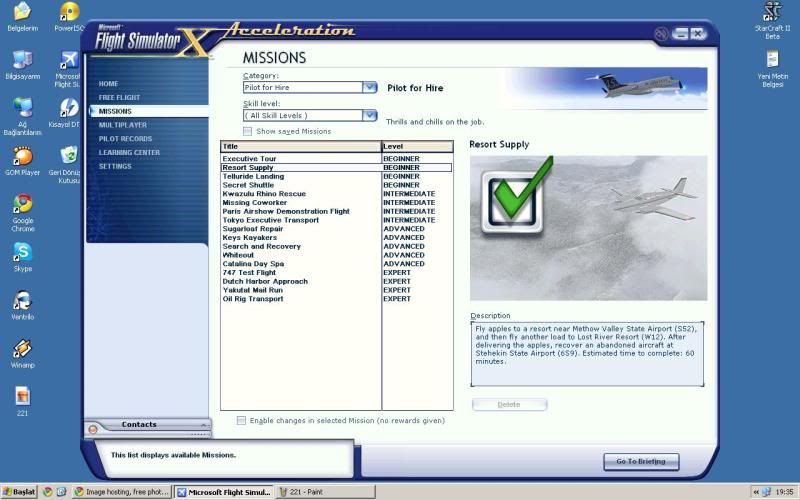Sort missions by Title column header
800x500 pixels.
point(301,146)
